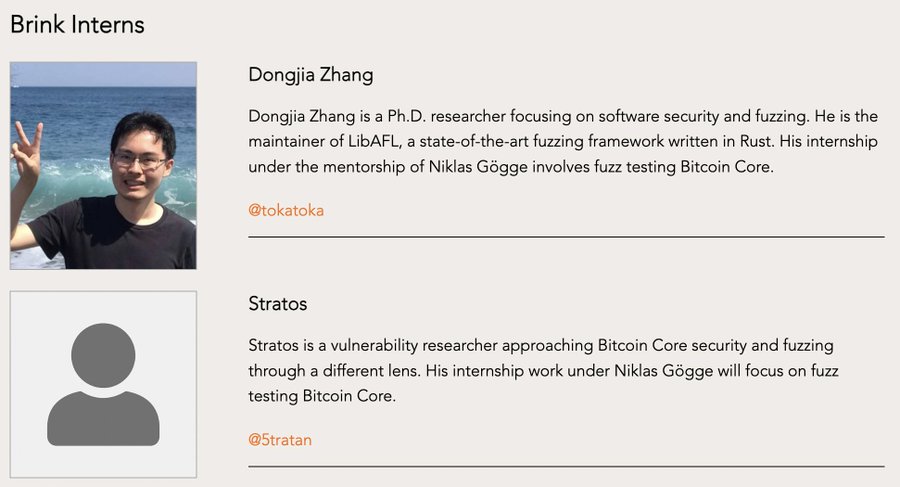This screenshot has width=900, height=487.
Task: Click Dongjia Zhang's profile photo
Action: [103, 165]
